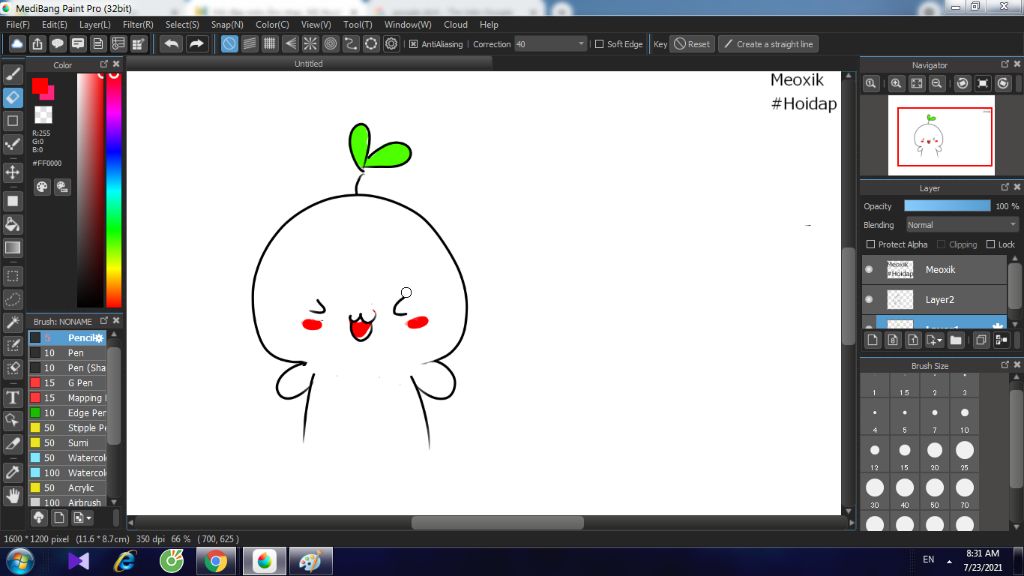Click the rainbow hue strip
Screen dimensions: 1024x576
click(114, 189)
